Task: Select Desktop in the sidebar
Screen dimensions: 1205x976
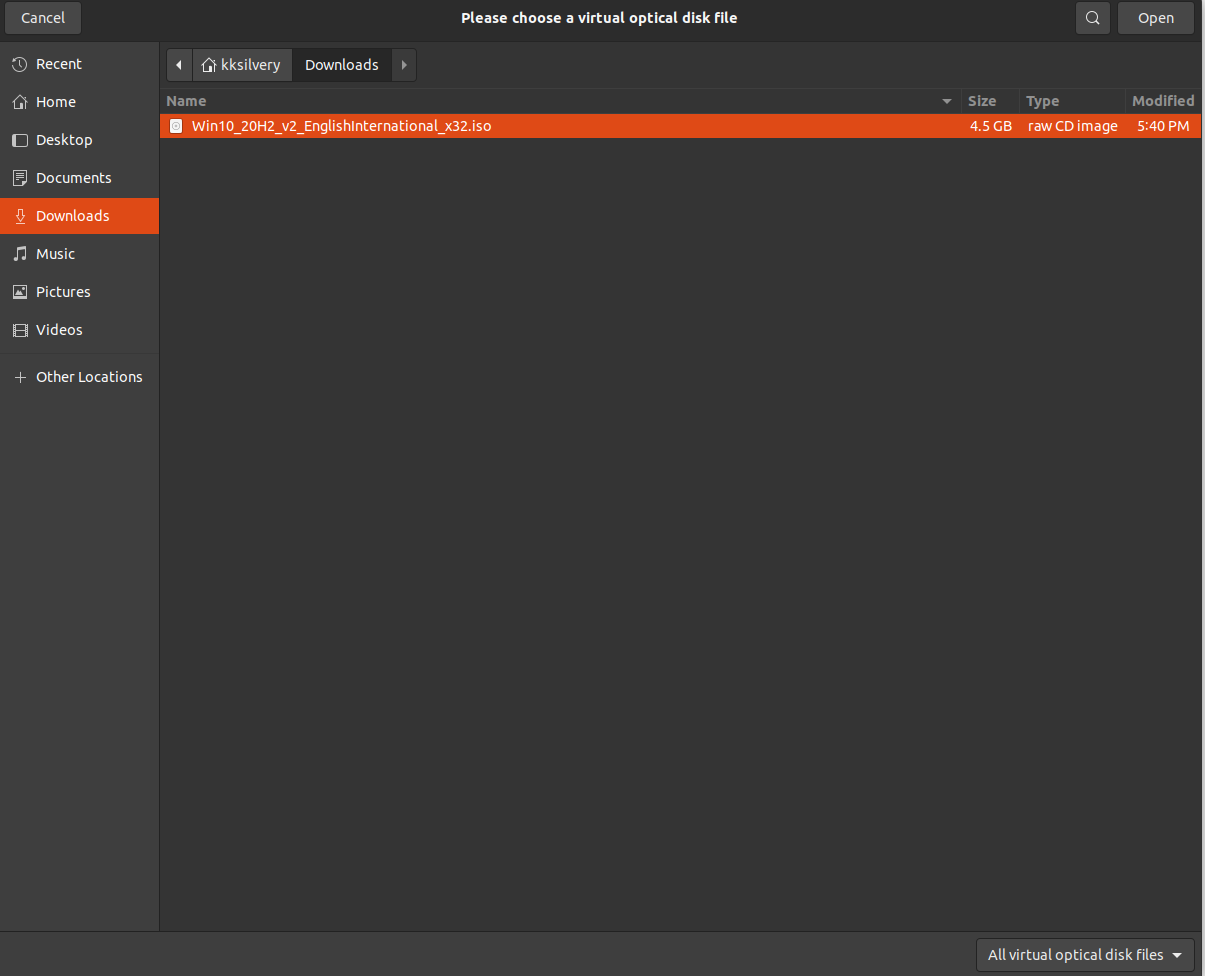Action: tap(79, 140)
